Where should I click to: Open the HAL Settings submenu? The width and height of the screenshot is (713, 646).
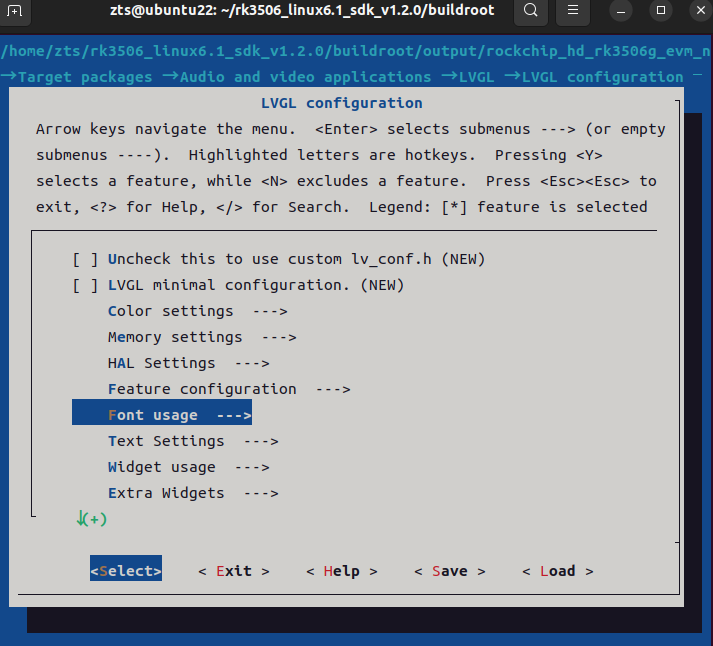[x=188, y=363]
